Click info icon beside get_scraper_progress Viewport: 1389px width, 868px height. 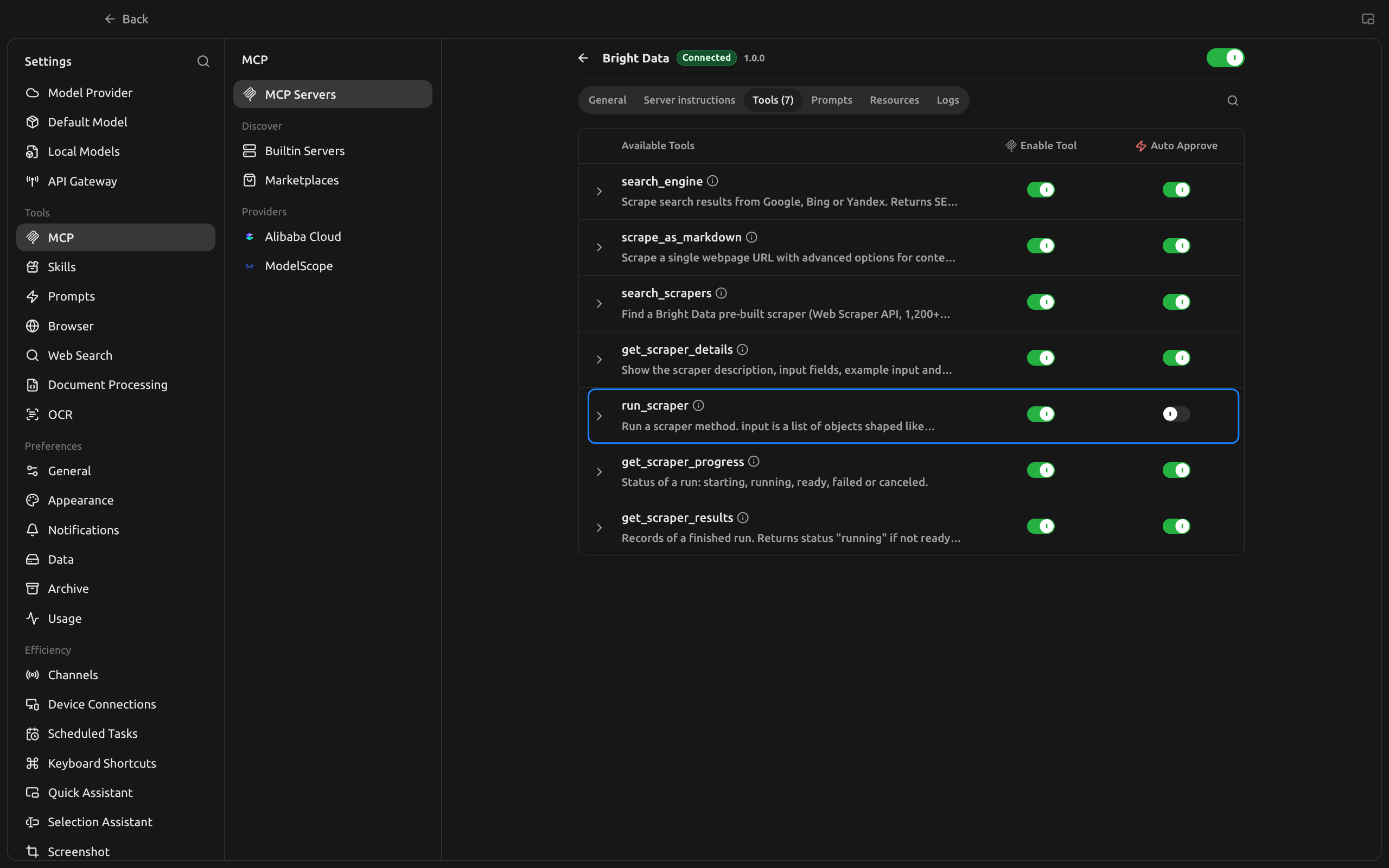click(x=754, y=462)
